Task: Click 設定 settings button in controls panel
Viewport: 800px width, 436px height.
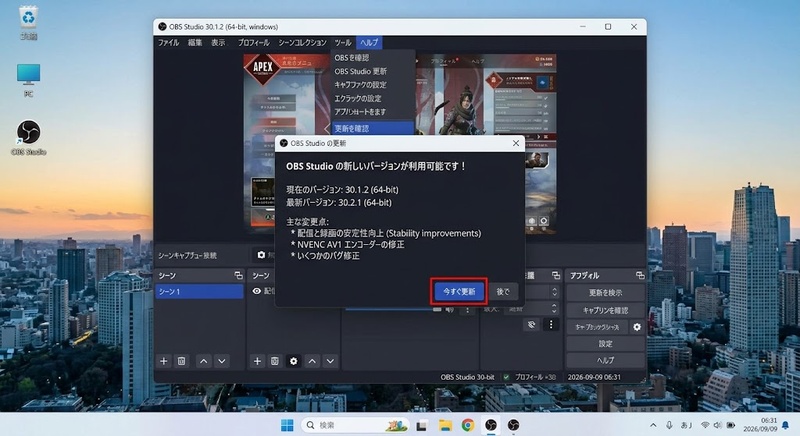Action: [605, 344]
